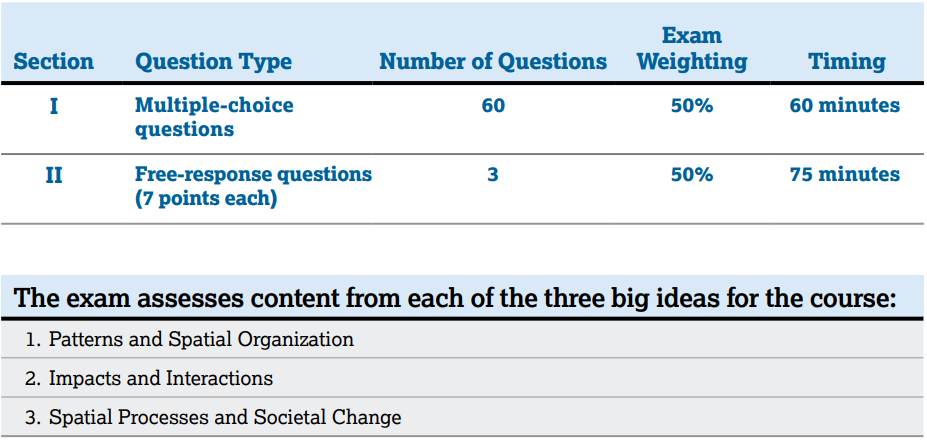Click the 60 questions count cell

(x=493, y=105)
